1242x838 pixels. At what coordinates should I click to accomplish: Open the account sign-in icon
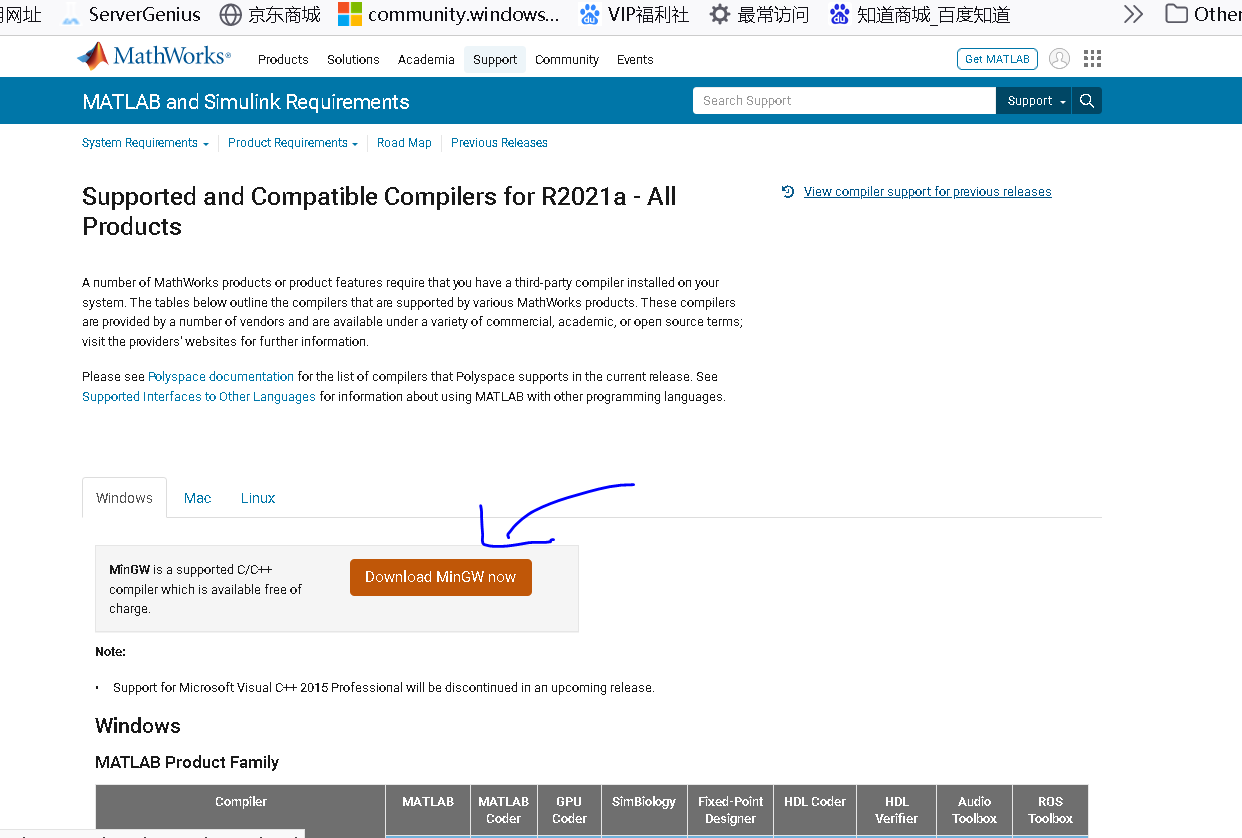point(1059,58)
